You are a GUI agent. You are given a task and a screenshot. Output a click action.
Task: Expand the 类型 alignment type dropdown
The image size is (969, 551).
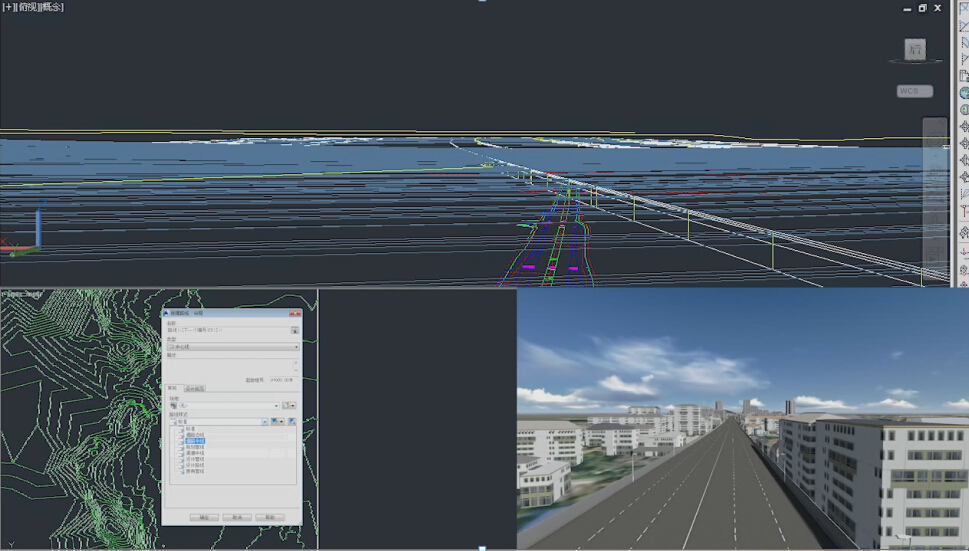click(296, 347)
